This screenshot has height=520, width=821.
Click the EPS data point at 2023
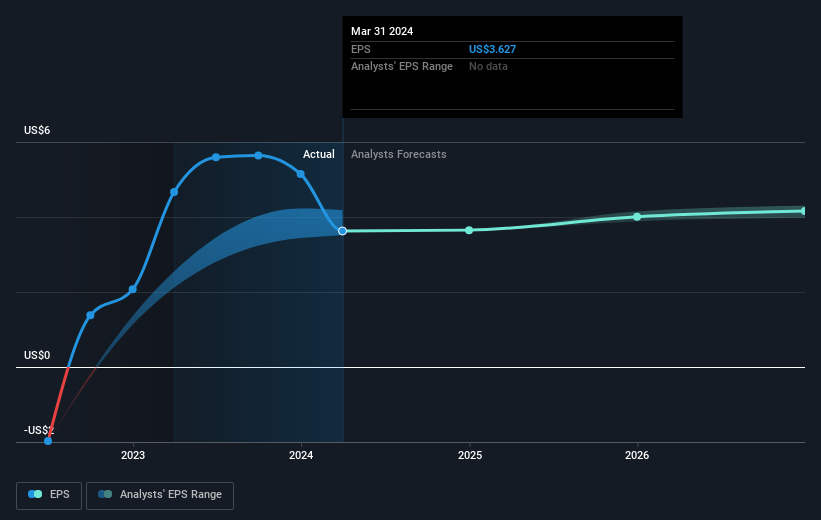(133, 289)
